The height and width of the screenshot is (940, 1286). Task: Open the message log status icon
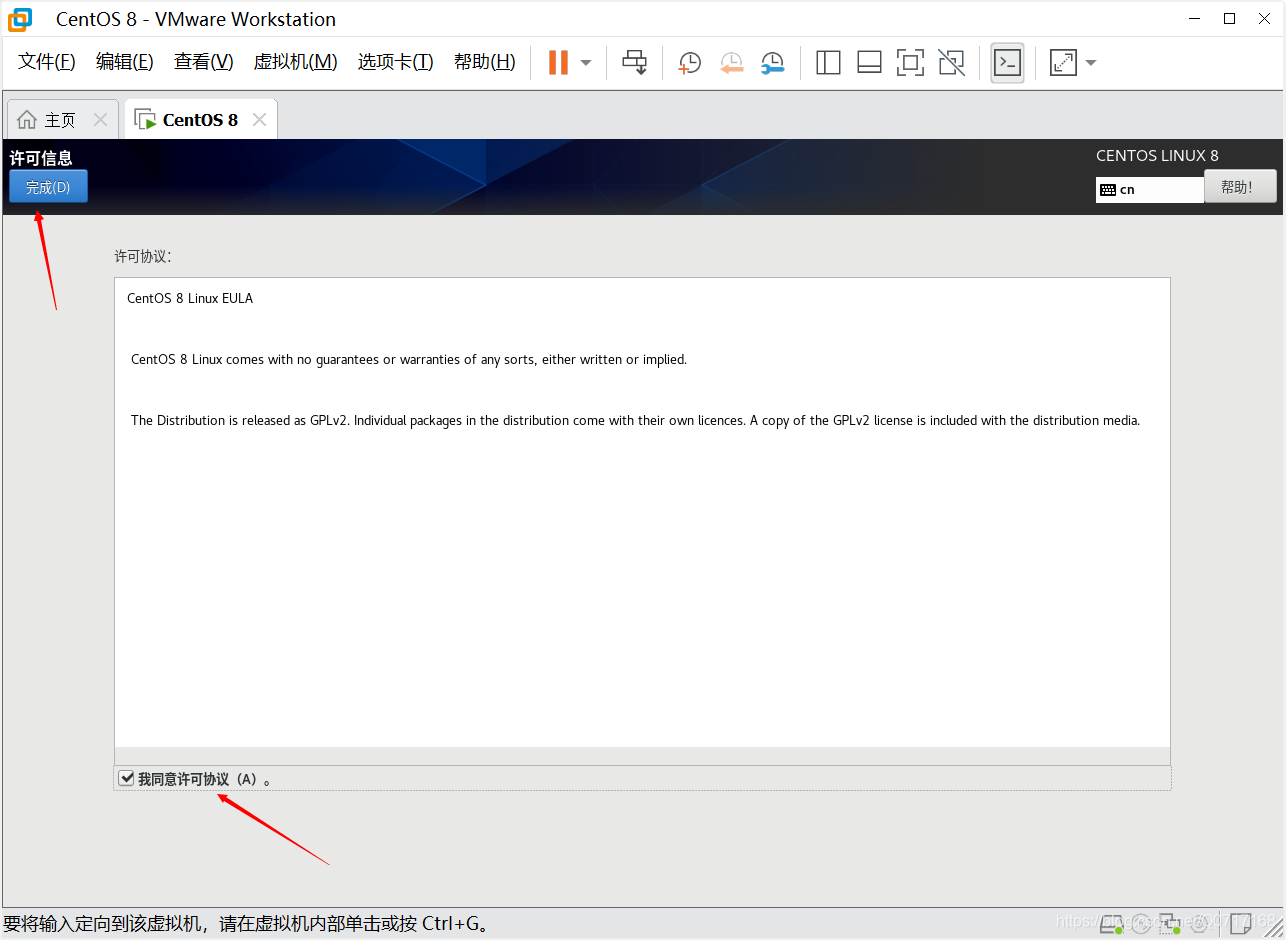pyautogui.click(x=1241, y=924)
